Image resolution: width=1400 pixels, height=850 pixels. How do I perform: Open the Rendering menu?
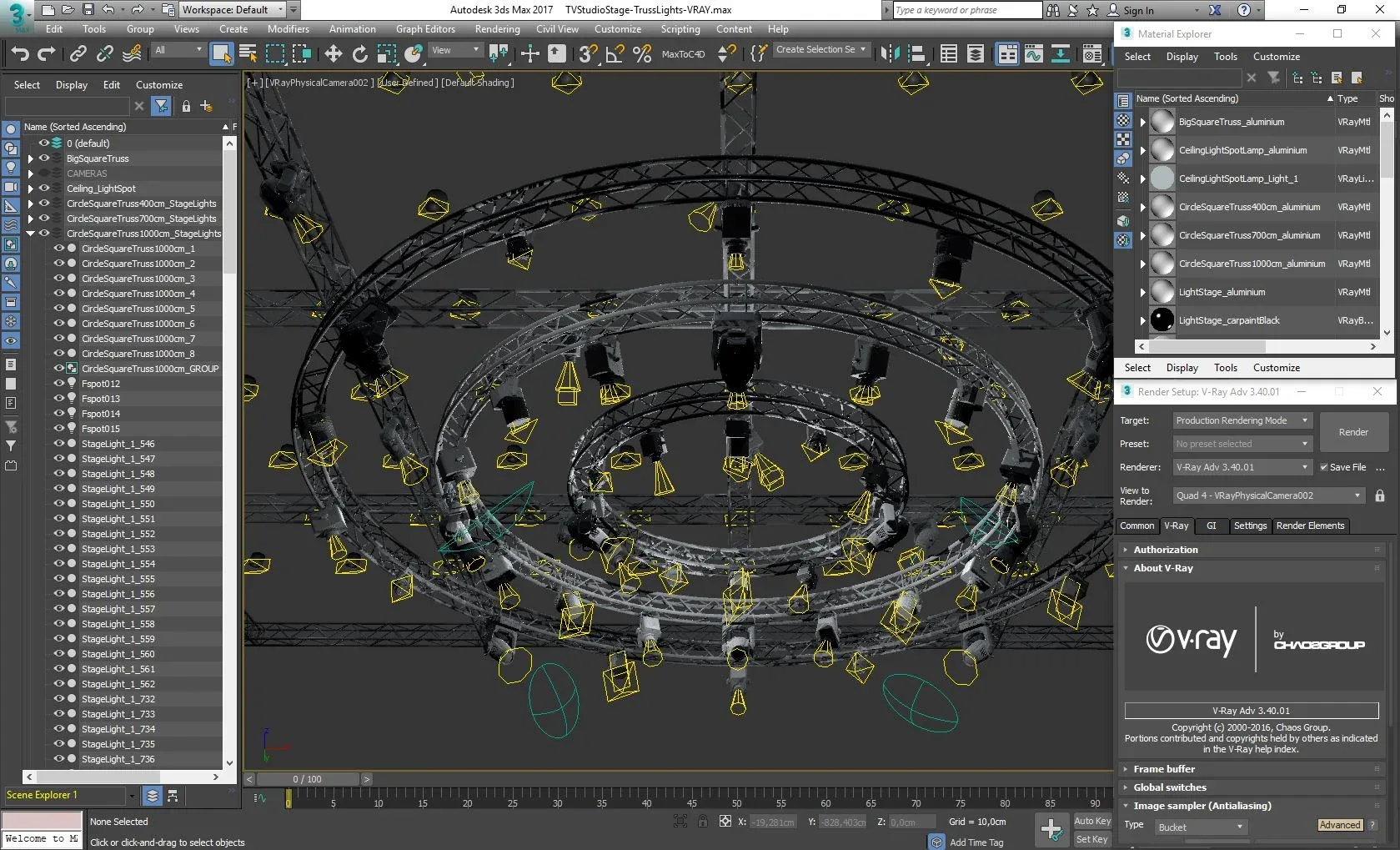[x=497, y=29]
